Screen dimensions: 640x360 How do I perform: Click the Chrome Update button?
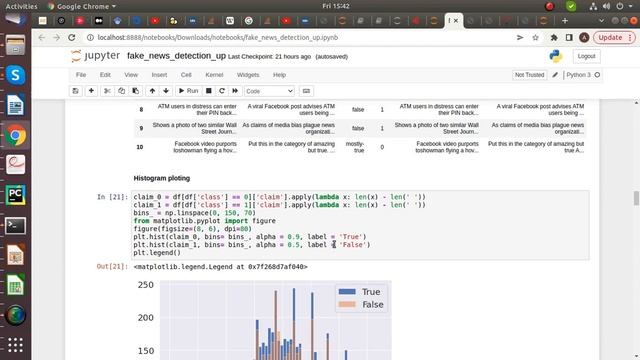click(x=613, y=38)
